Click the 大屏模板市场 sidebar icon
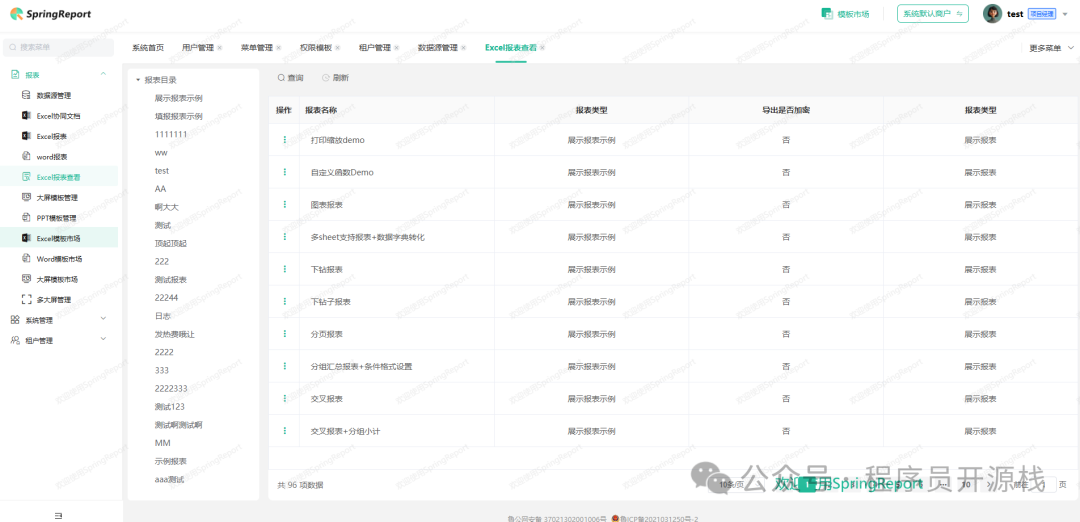The width and height of the screenshot is (1080, 522). (26, 279)
